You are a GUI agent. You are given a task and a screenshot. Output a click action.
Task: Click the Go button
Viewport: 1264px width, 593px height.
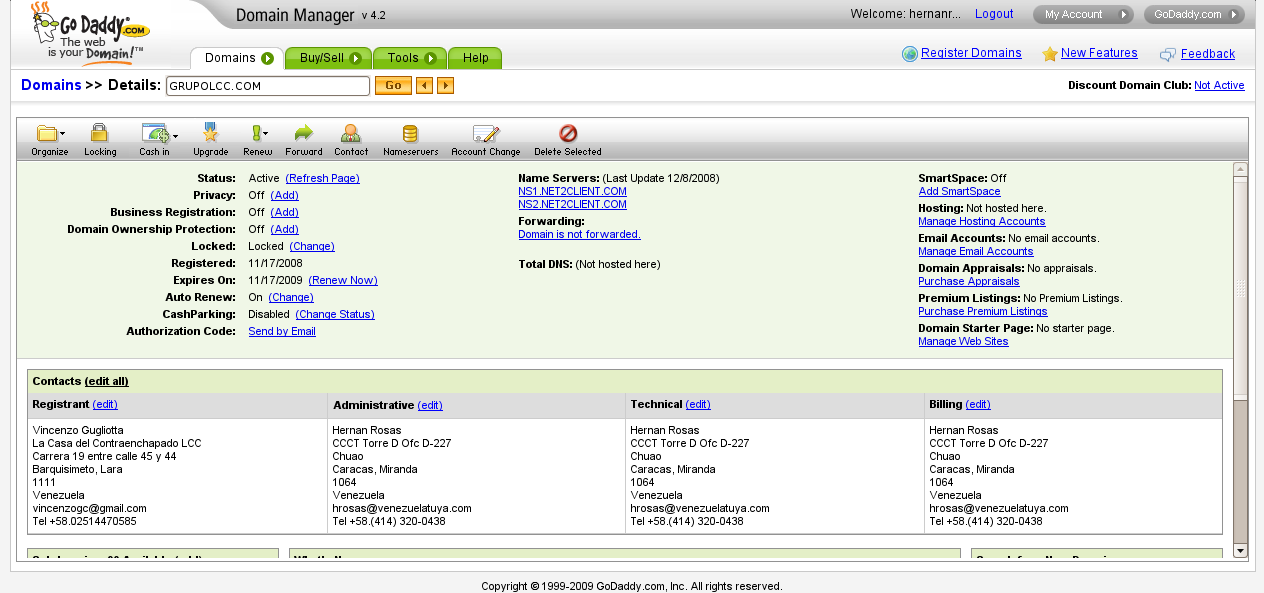click(x=393, y=86)
